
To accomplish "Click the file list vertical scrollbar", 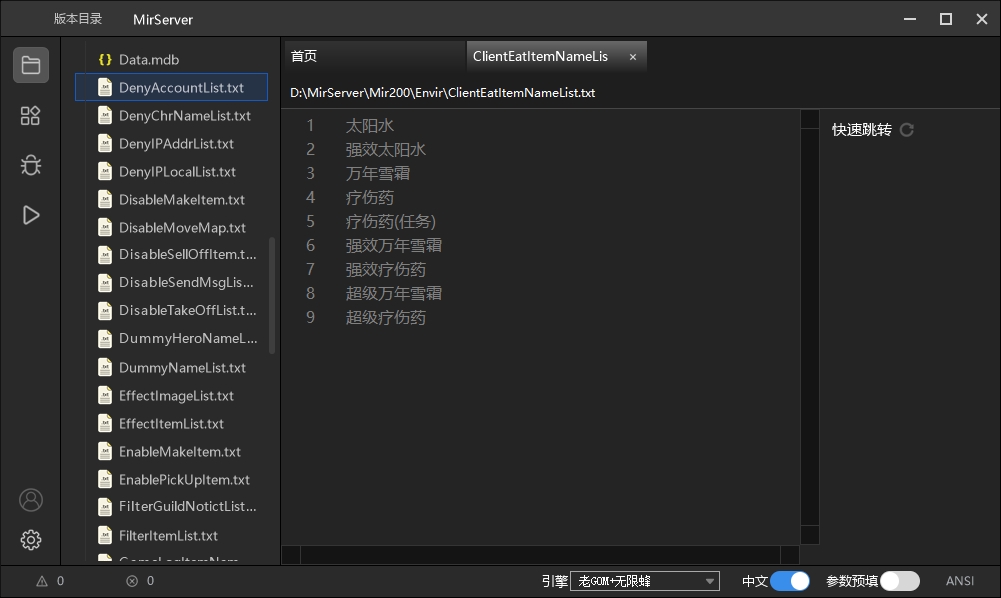I will pyautogui.click(x=272, y=295).
